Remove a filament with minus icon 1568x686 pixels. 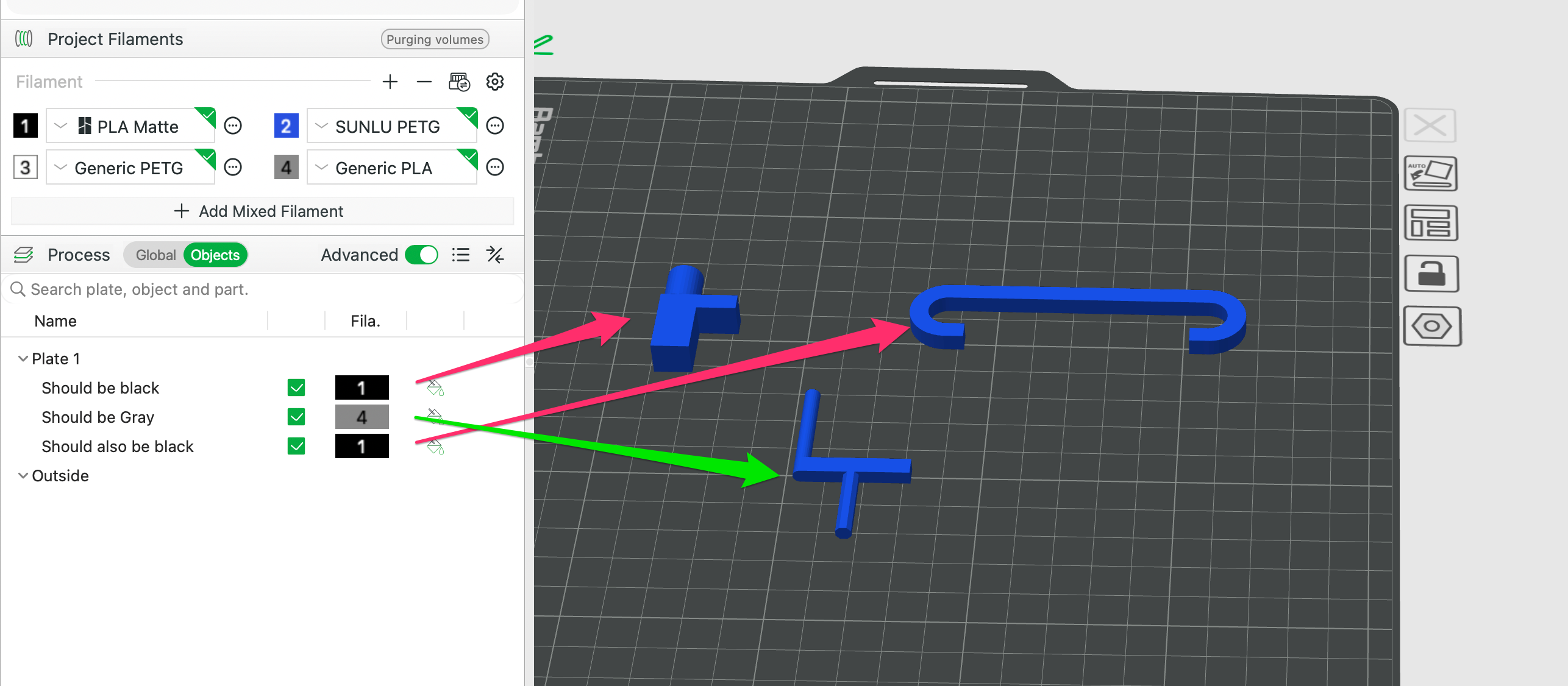tap(424, 82)
